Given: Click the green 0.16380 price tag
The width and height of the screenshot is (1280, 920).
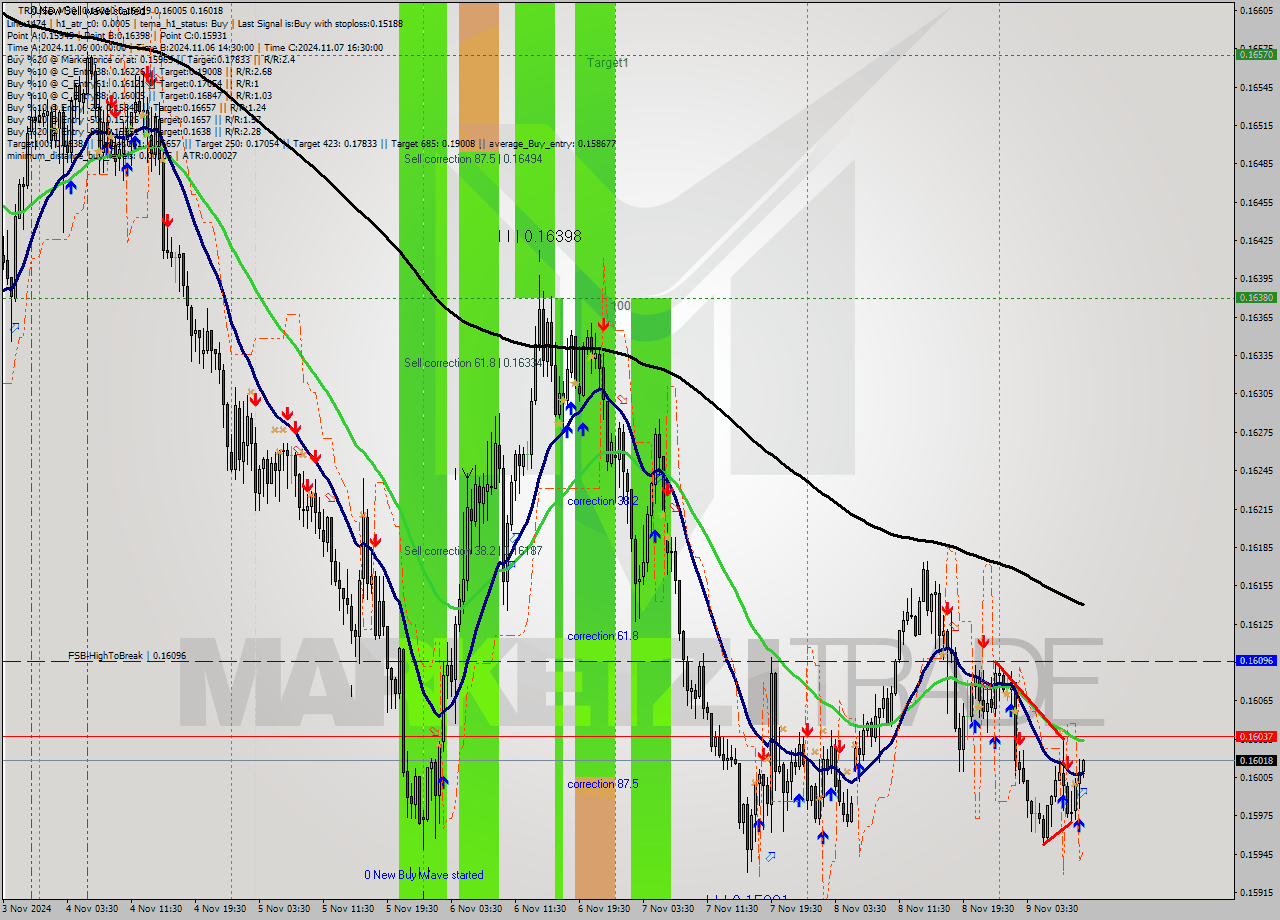Looking at the screenshot, I should (1257, 298).
